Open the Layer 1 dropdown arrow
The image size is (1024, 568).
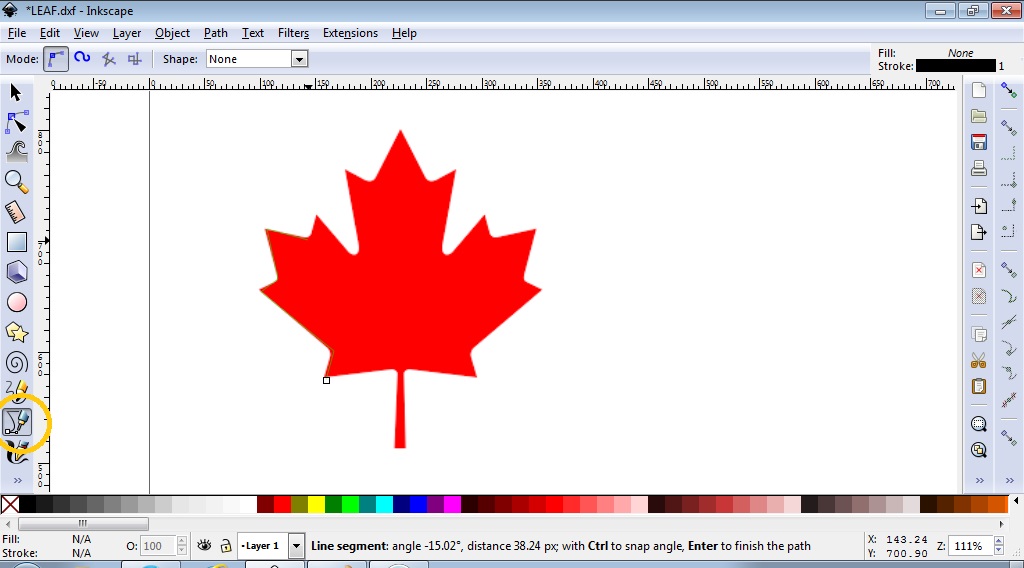tap(296, 546)
